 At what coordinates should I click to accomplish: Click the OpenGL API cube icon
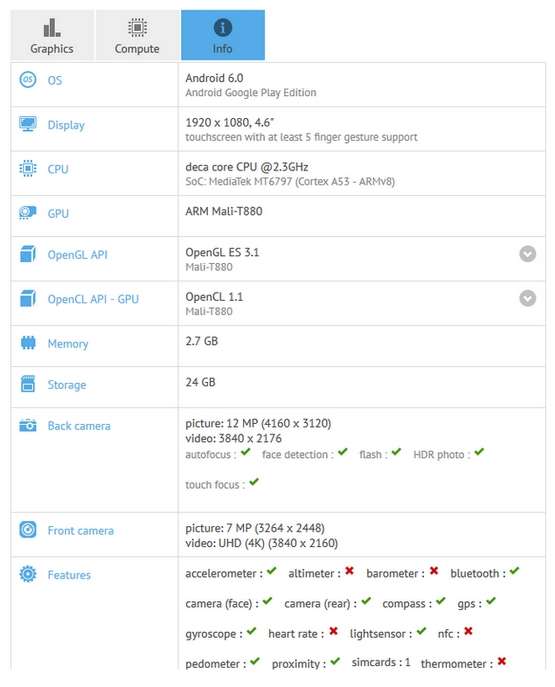click(x=28, y=254)
